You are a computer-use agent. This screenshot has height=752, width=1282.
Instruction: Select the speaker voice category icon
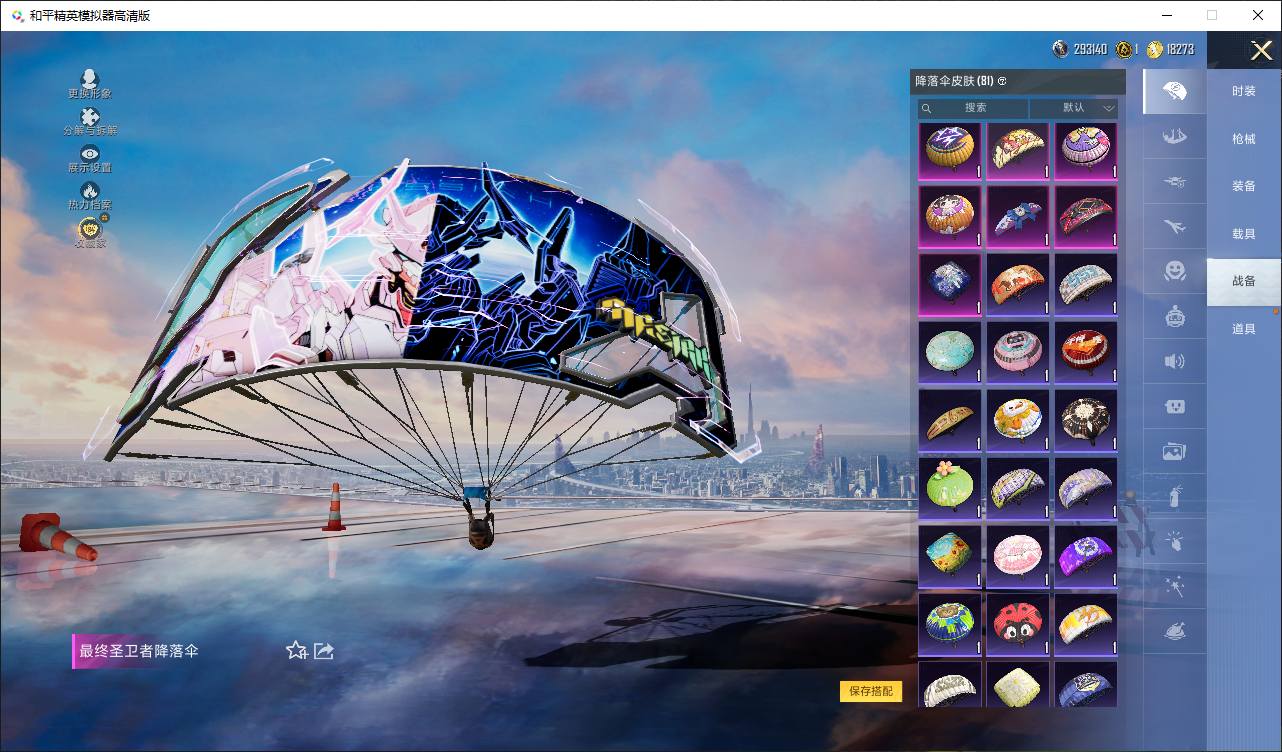click(x=1175, y=361)
